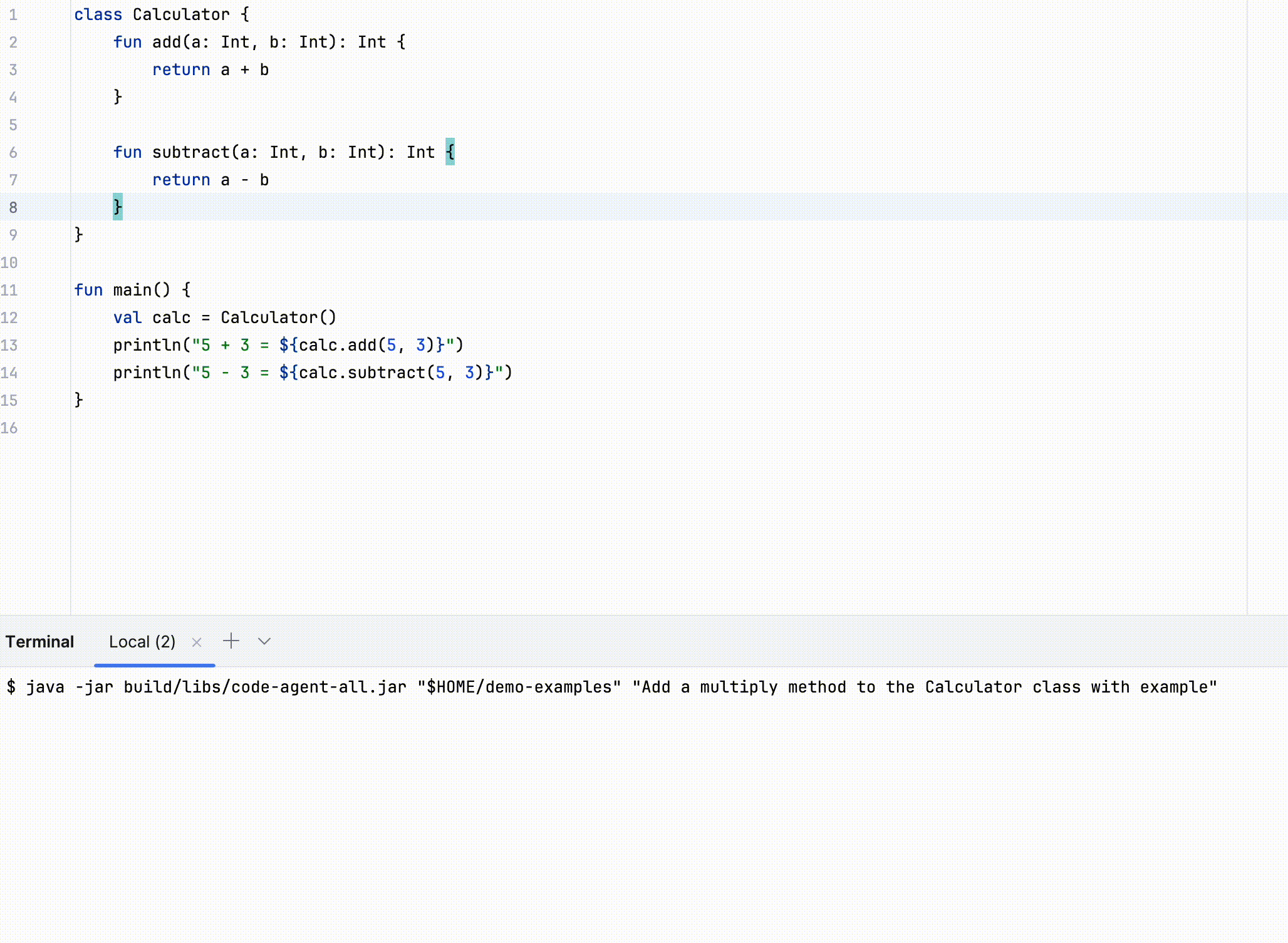Switch to the Local (2) terminal tab
The height and width of the screenshot is (943, 1288).
(142, 642)
